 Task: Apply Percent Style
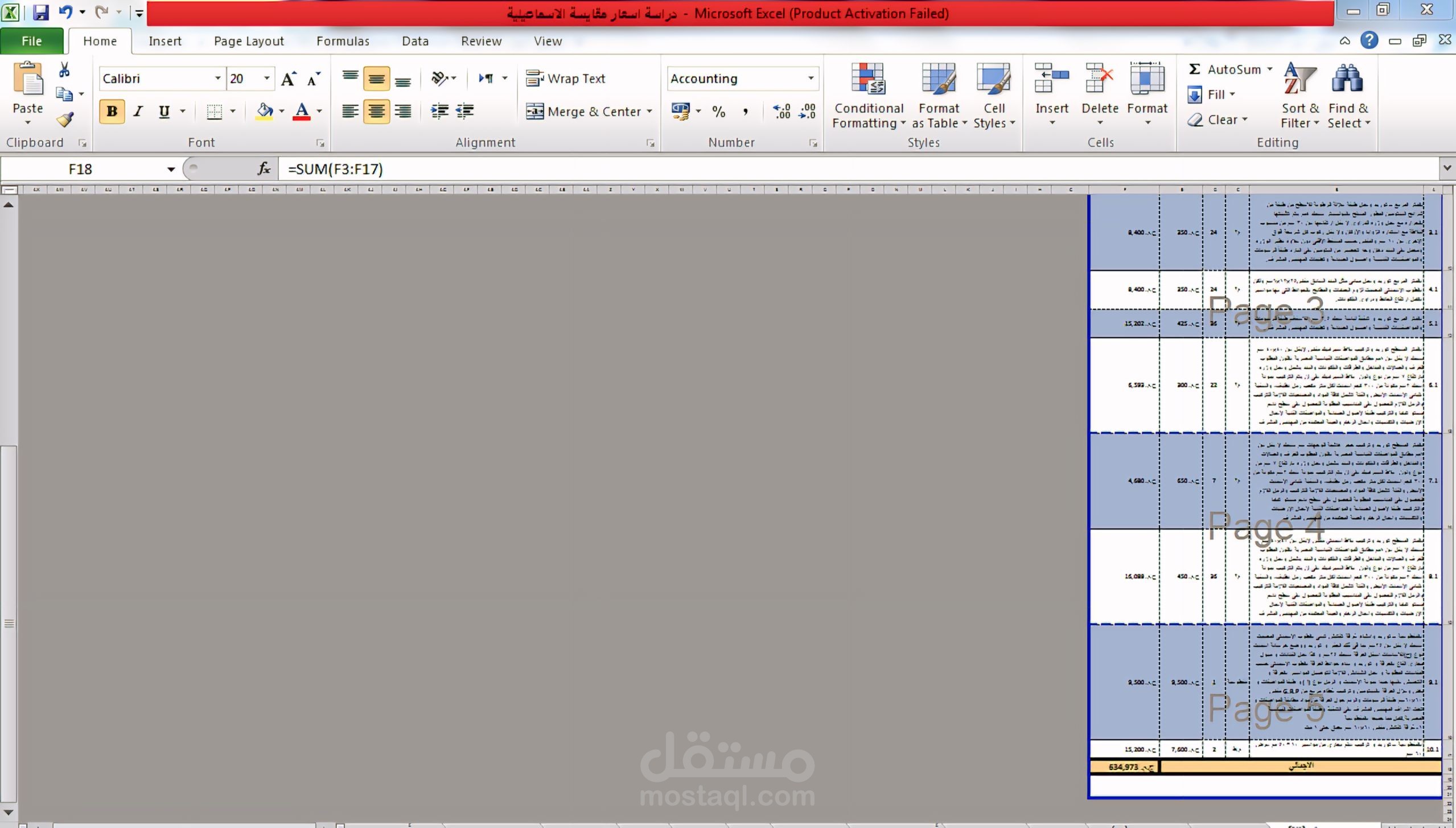pyautogui.click(x=719, y=112)
